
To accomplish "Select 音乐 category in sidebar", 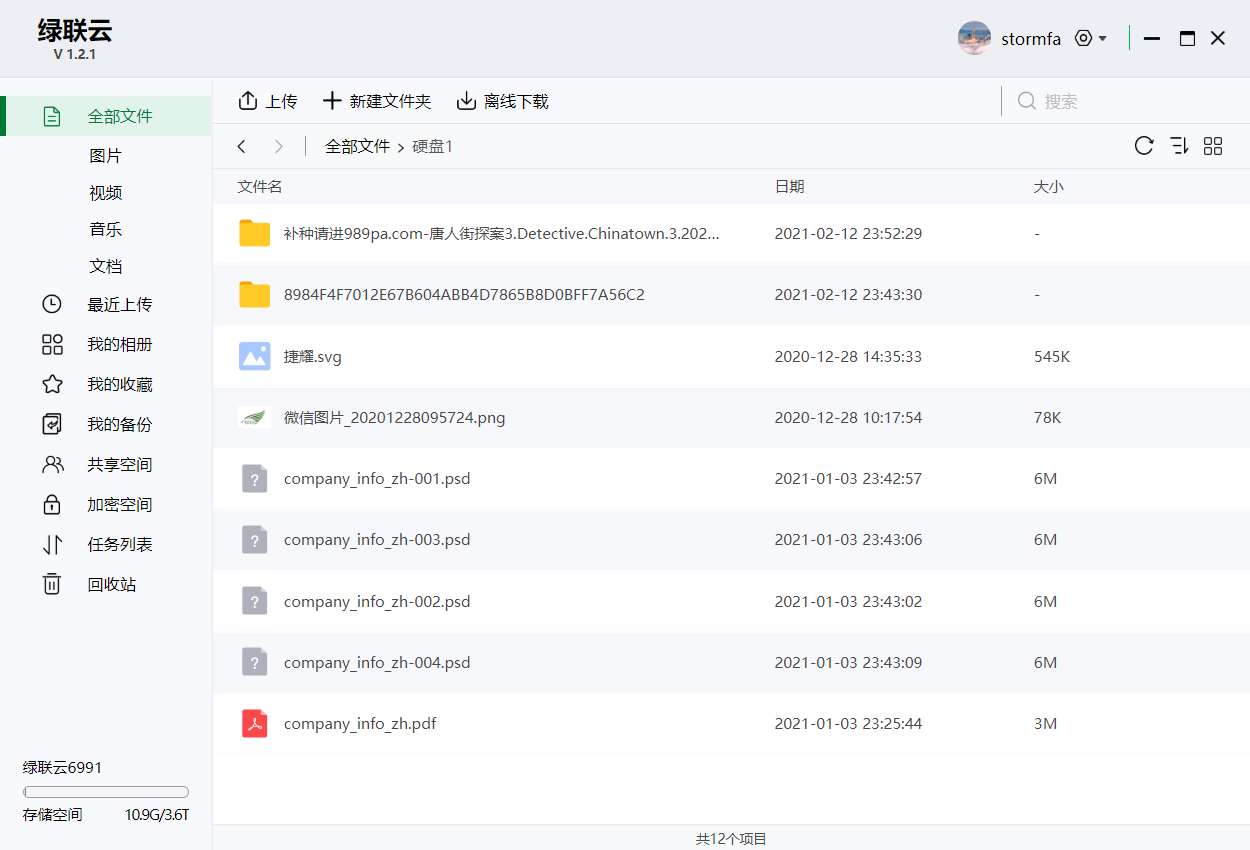I will (x=105, y=229).
